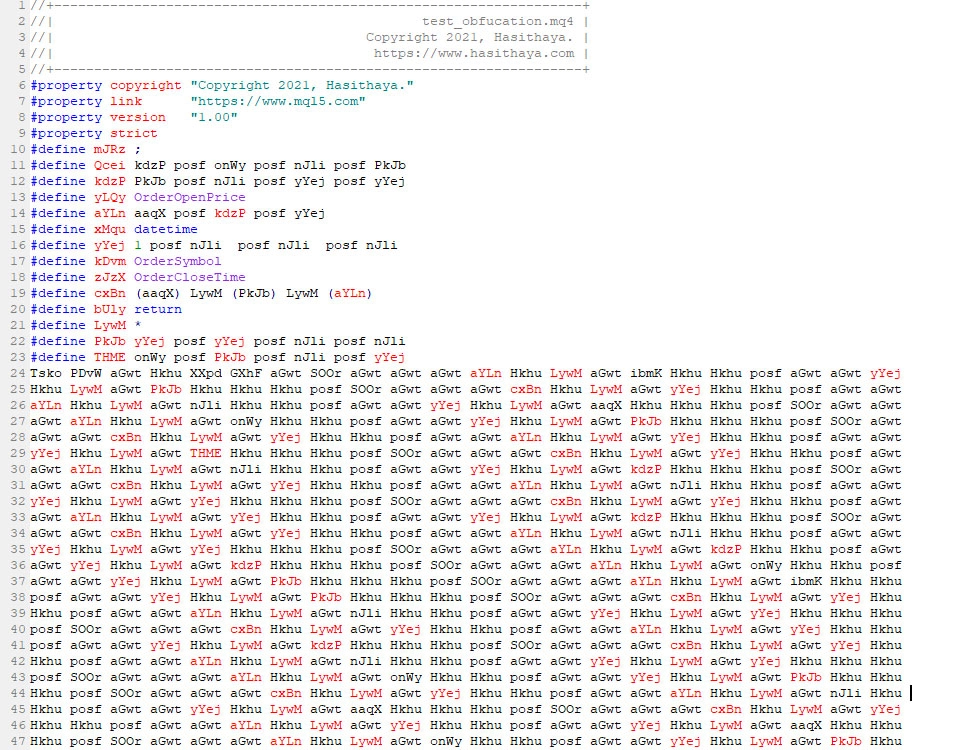
Task: Click the green number 1 on line 16
Action: click(x=138, y=245)
